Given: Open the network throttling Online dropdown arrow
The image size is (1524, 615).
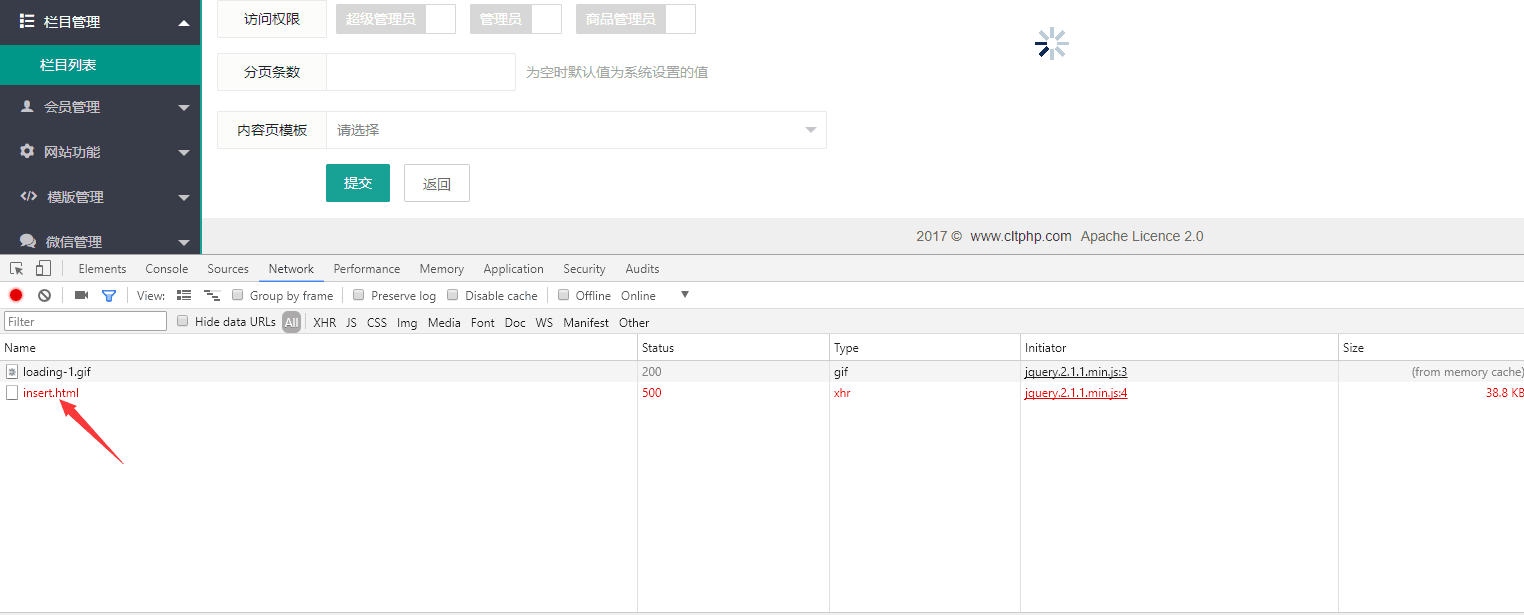Looking at the screenshot, I should (x=685, y=295).
